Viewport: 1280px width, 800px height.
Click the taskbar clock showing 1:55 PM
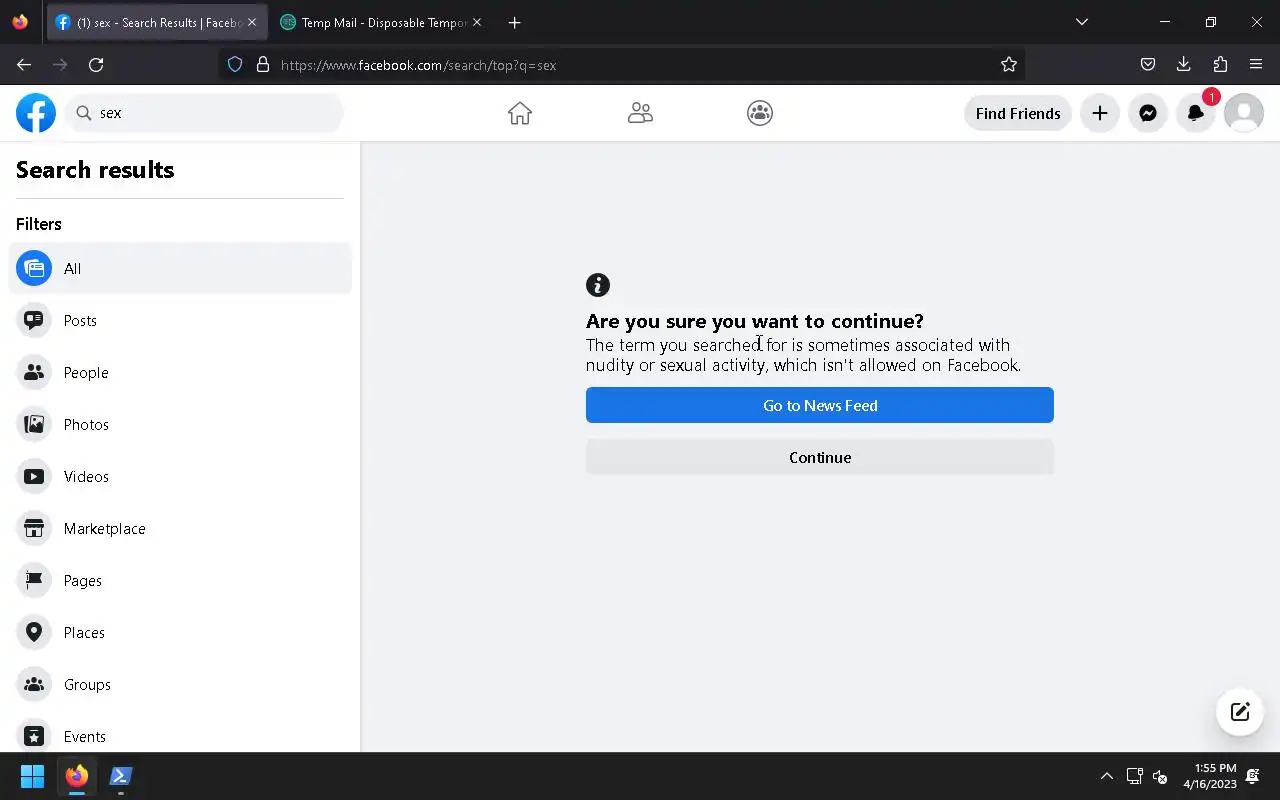point(1210,776)
